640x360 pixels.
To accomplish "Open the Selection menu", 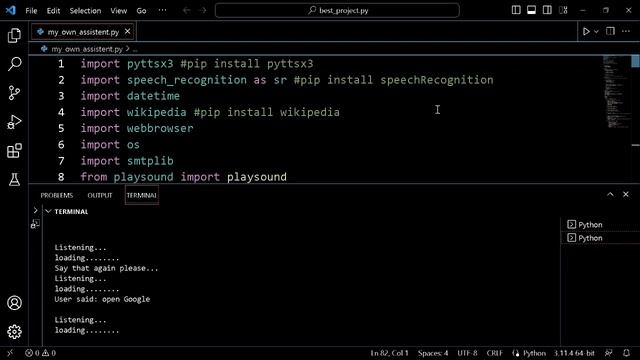I will pos(85,11).
